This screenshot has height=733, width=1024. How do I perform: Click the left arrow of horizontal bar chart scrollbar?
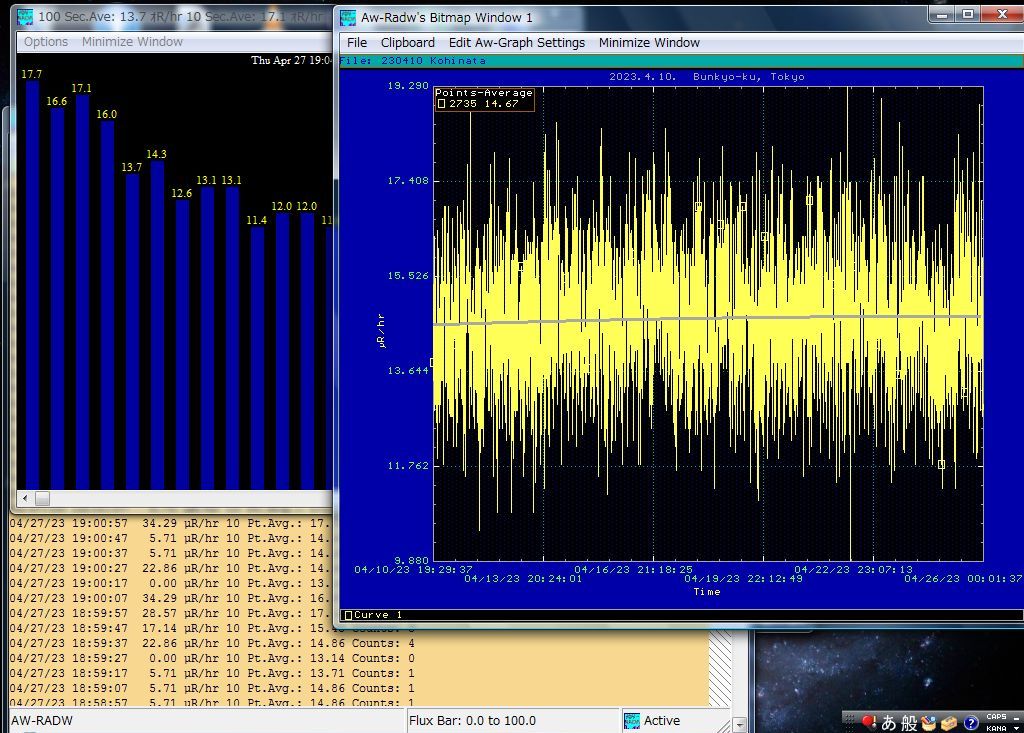tap(26, 498)
